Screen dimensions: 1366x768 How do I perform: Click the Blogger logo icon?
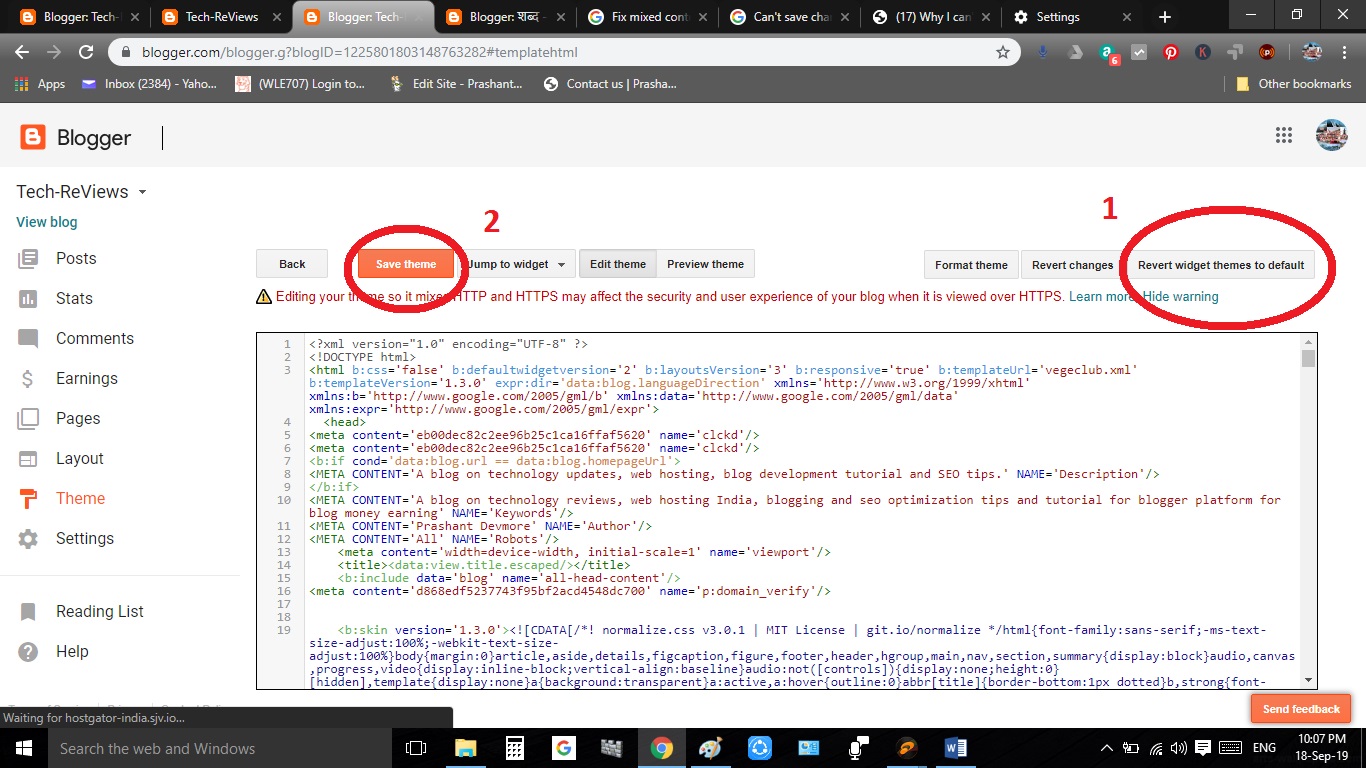(x=33, y=137)
